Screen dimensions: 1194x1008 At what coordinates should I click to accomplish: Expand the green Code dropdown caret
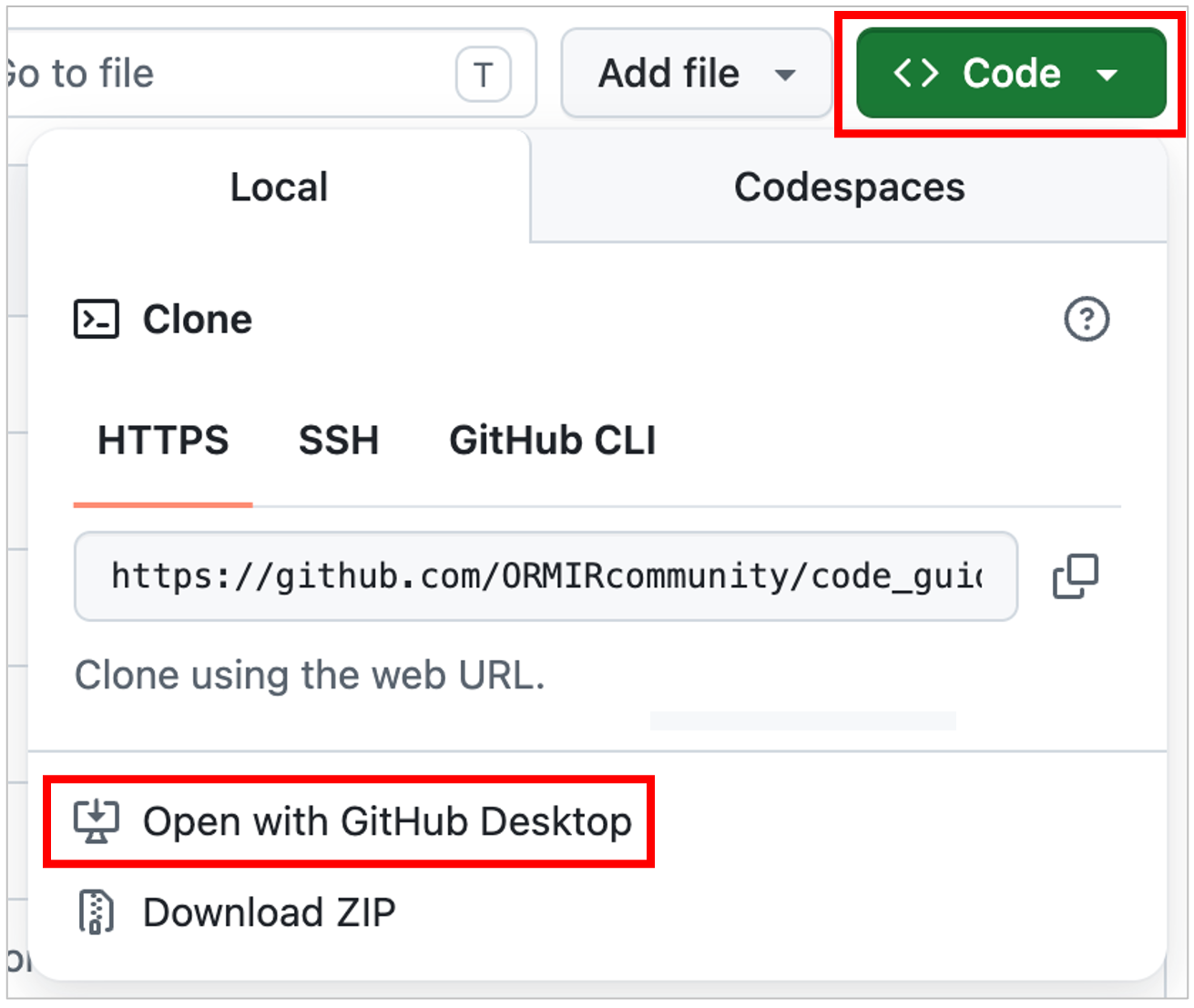pyautogui.click(x=1107, y=75)
